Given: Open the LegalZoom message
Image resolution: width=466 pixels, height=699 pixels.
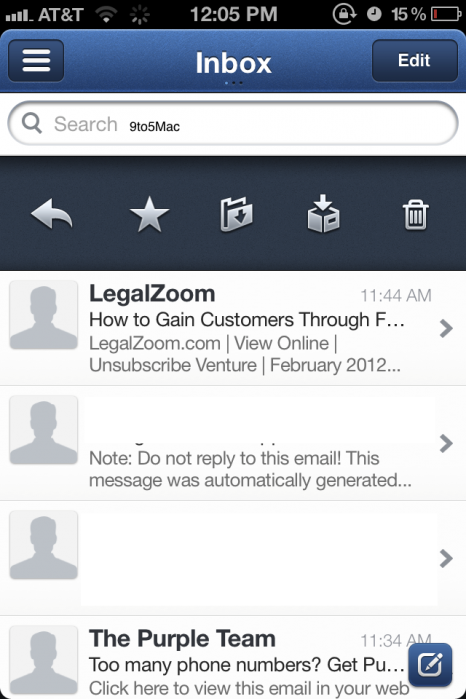Looking at the screenshot, I should pyautogui.click(x=233, y=329).
